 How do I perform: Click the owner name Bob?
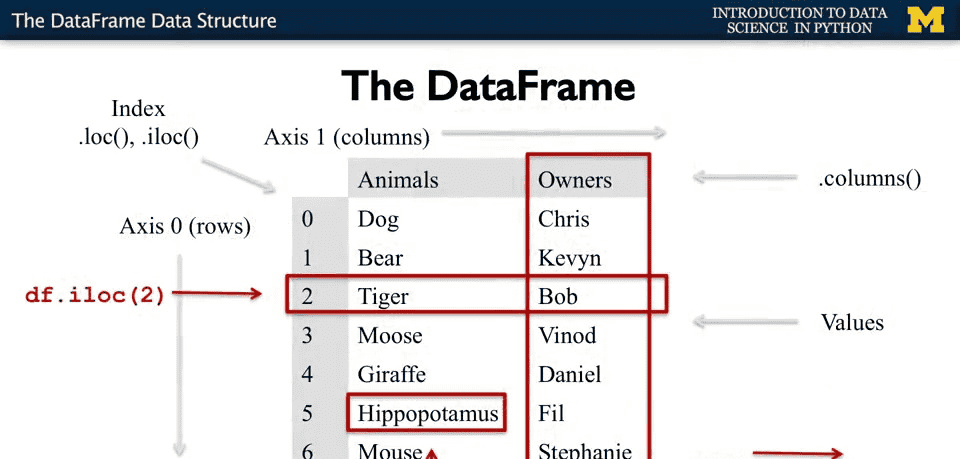click(x=558, y=297)
